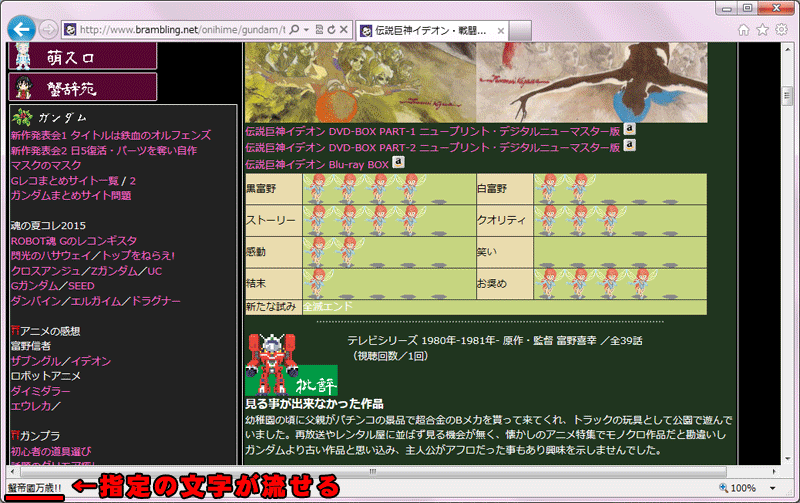Click the horizontal scrollbar thumb
The height and width of the screenshot is (503, 800).
[x=373, y=471]
